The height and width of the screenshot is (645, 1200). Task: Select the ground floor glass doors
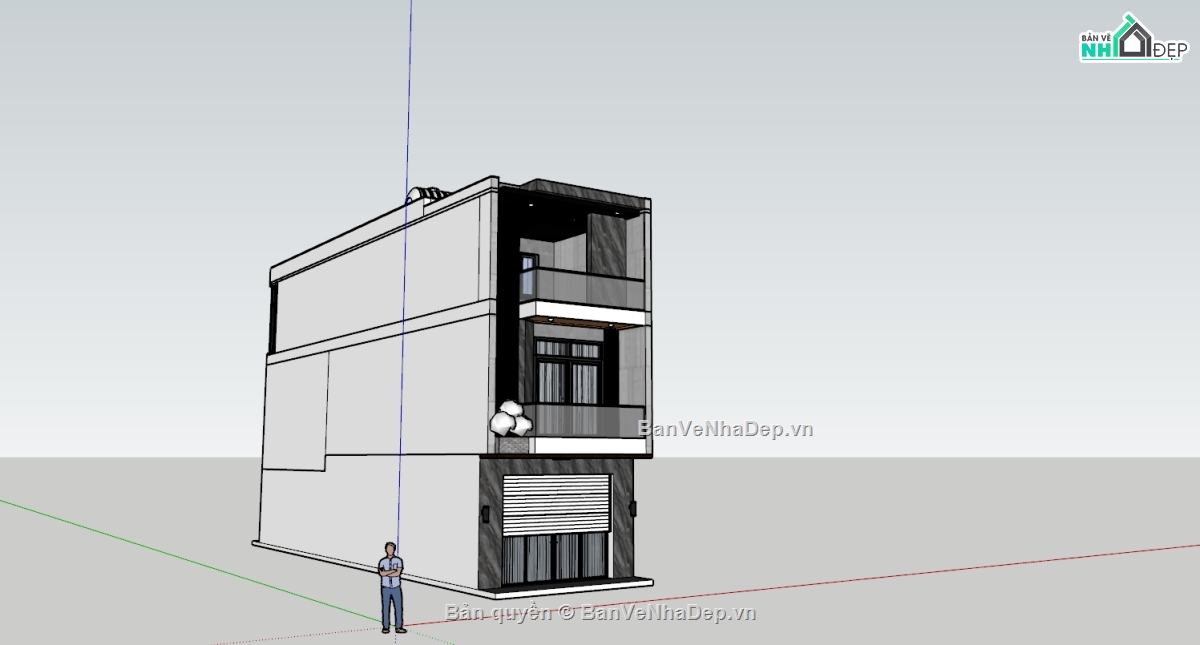(555, 558)
